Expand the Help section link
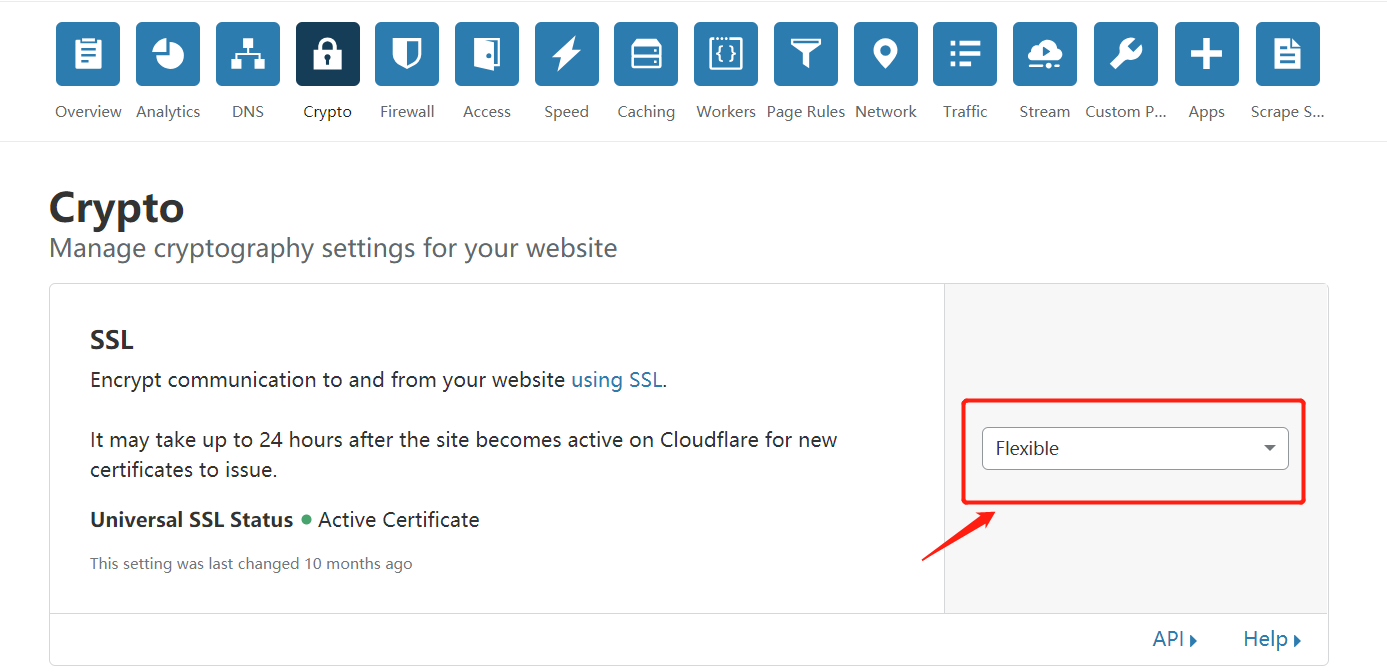Viewport: 1387px width, 672px height. point(1272,639)
